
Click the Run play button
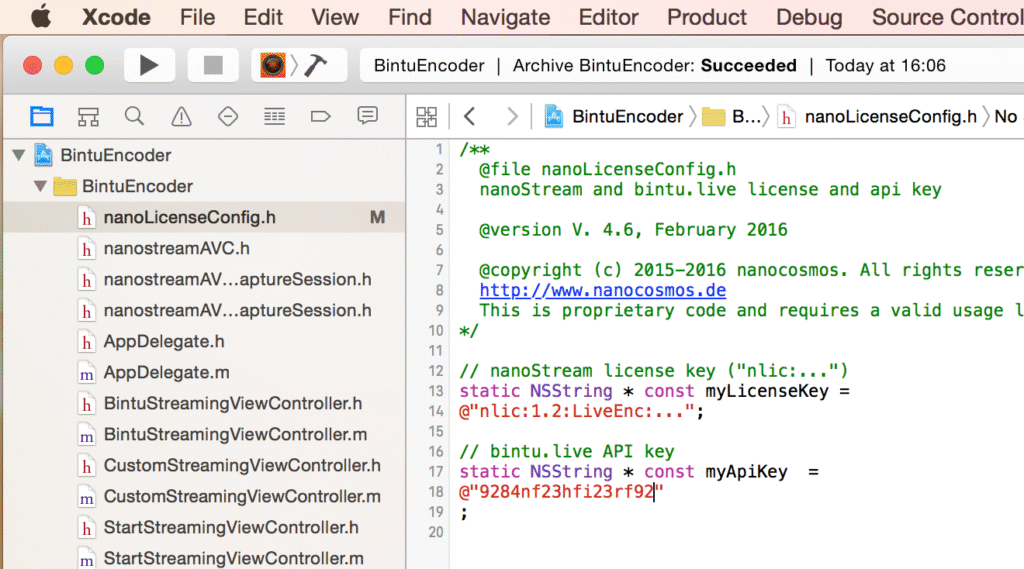pos(149,66)
